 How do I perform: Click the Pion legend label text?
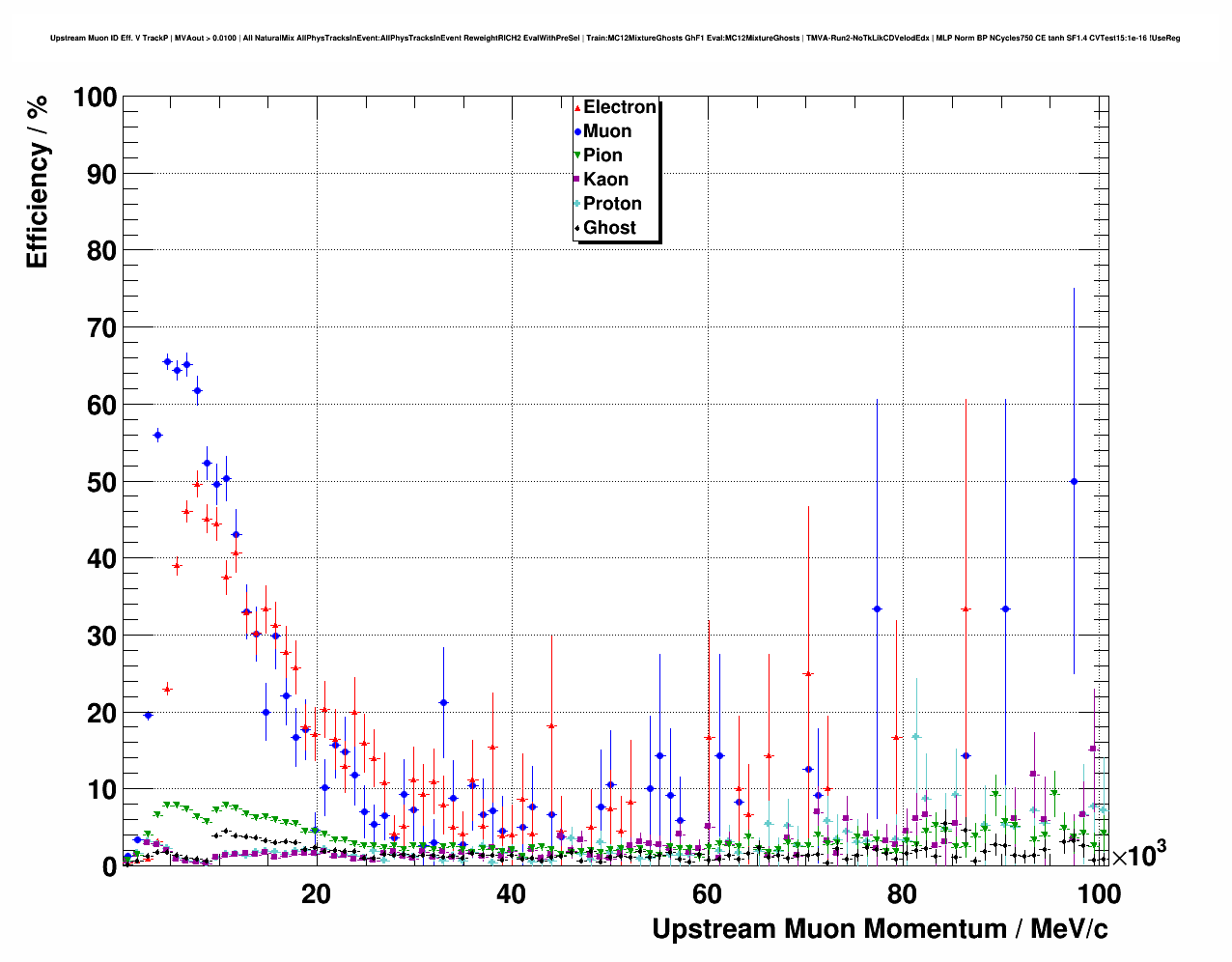[602, 156]
